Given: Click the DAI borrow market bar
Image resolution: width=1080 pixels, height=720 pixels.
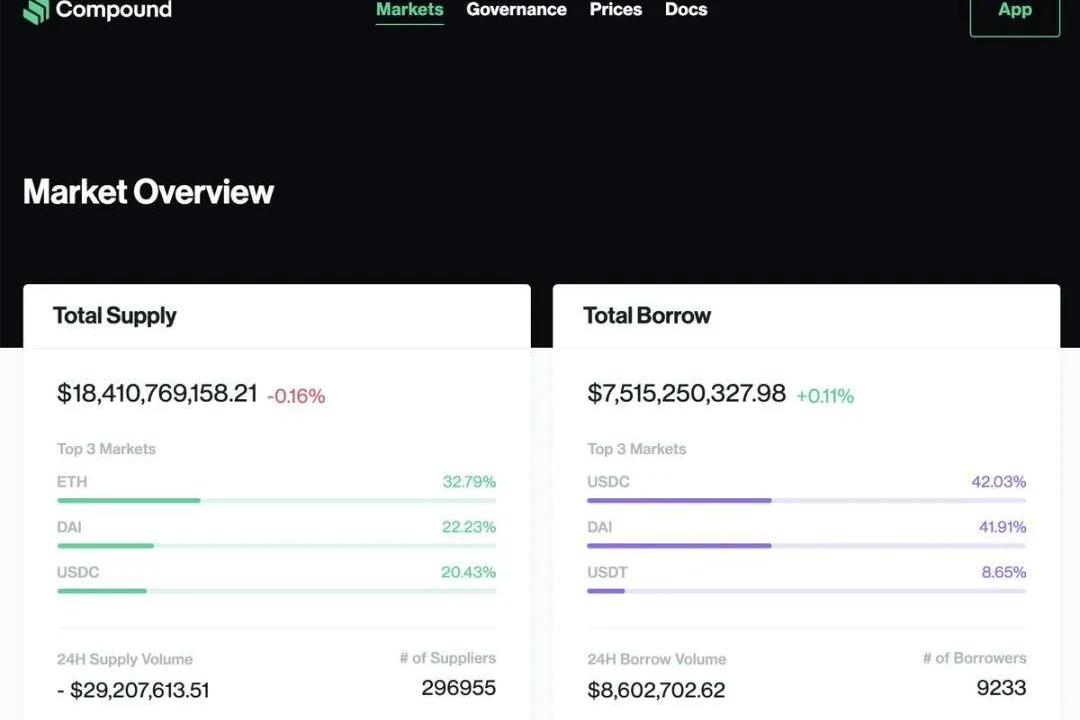Looking at the screenshot, I should click(x=806, y=546).
